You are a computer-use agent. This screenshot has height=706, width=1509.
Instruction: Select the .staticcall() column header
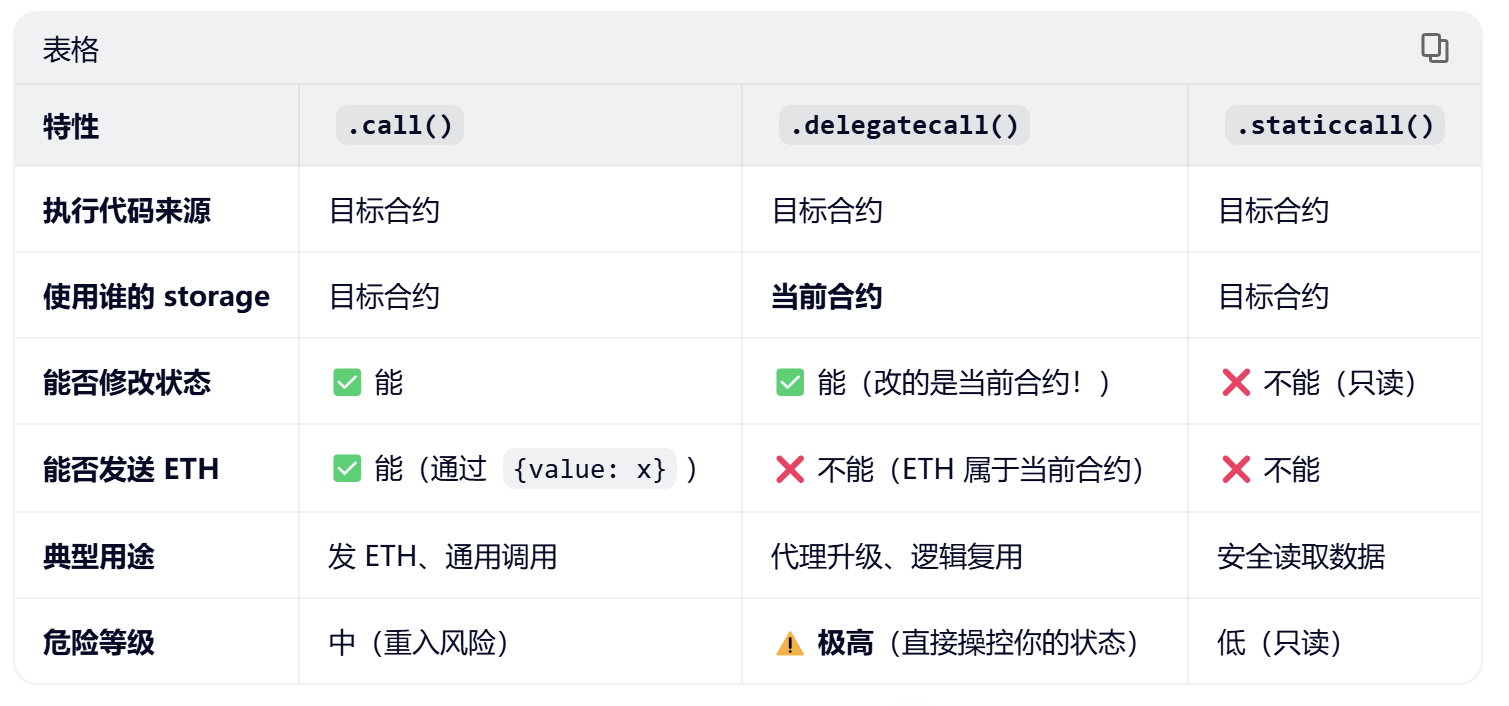tap(1334, 126)
